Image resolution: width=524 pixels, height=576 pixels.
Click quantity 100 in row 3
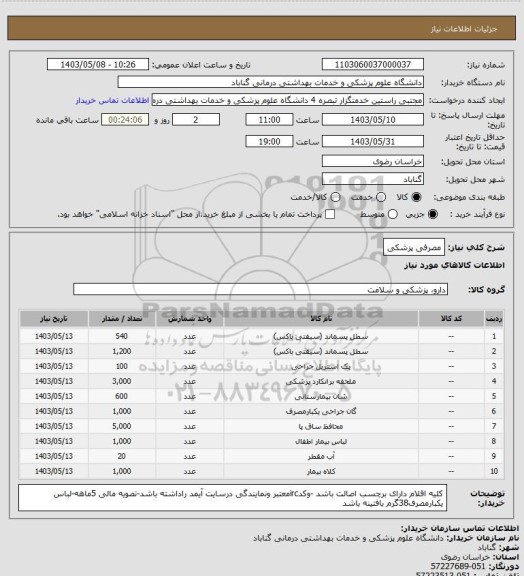coord(122,366)
